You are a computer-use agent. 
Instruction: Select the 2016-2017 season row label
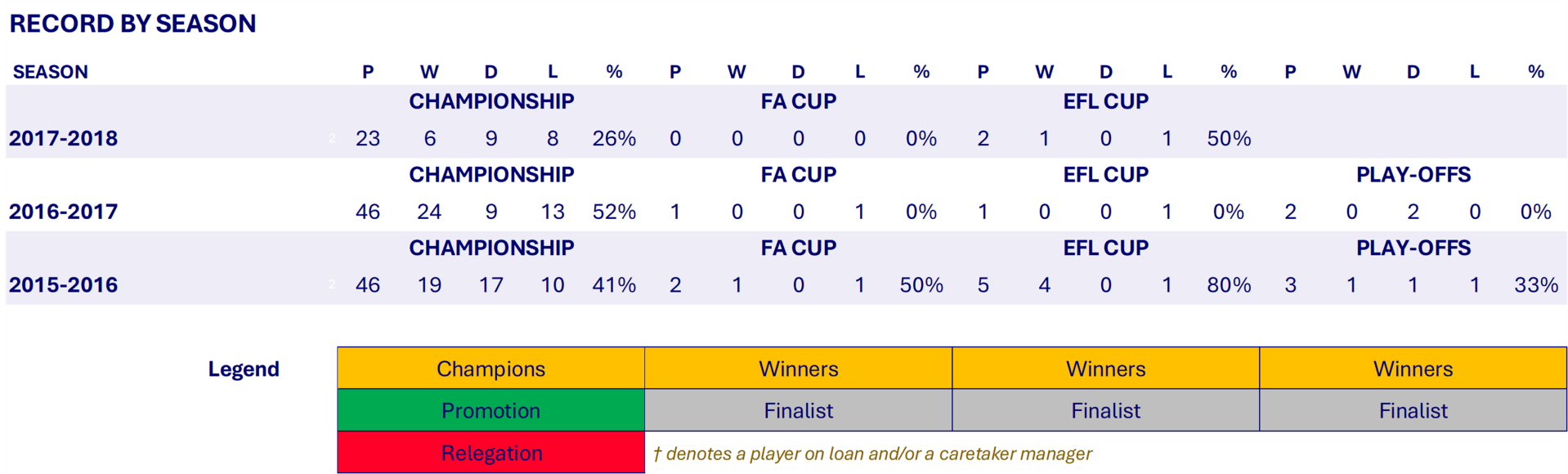[64, 212]
